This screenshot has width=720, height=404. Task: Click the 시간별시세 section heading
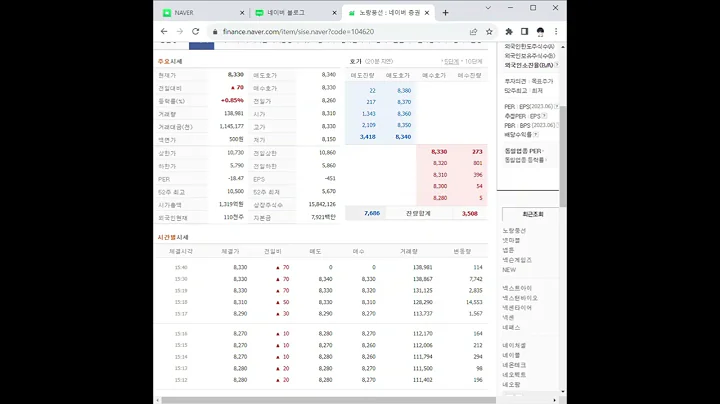click(x=173, y=237)
